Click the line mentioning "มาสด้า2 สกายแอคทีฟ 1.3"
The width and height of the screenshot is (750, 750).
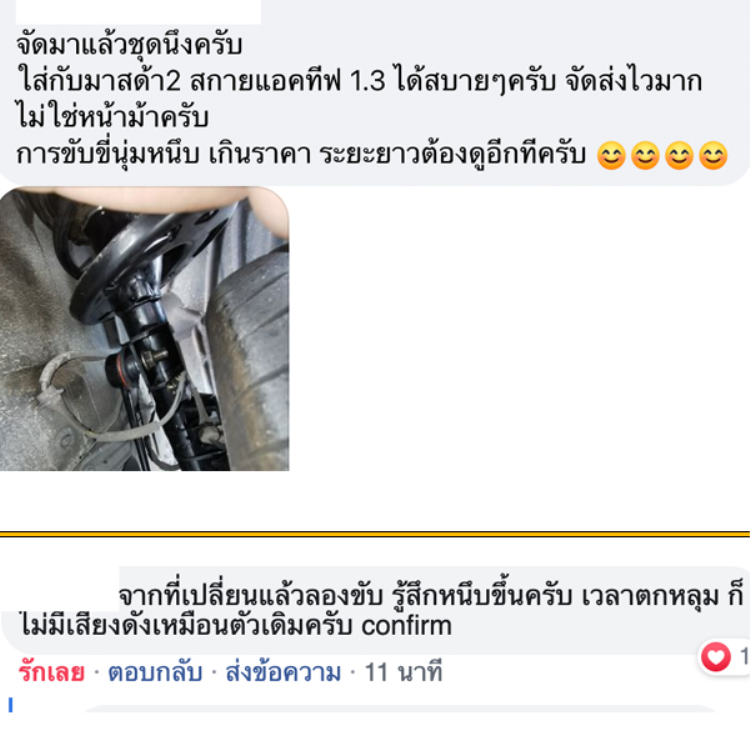(x=359, y=81)
